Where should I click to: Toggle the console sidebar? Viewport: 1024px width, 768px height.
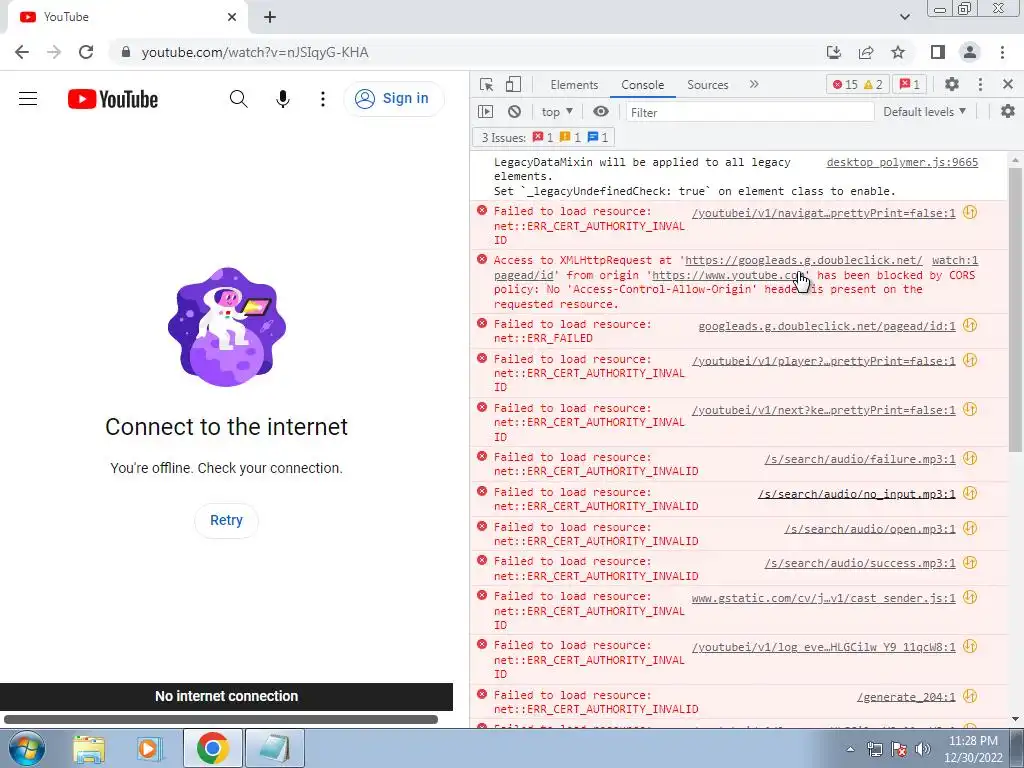pyautogui.click(x=485, y=112)
